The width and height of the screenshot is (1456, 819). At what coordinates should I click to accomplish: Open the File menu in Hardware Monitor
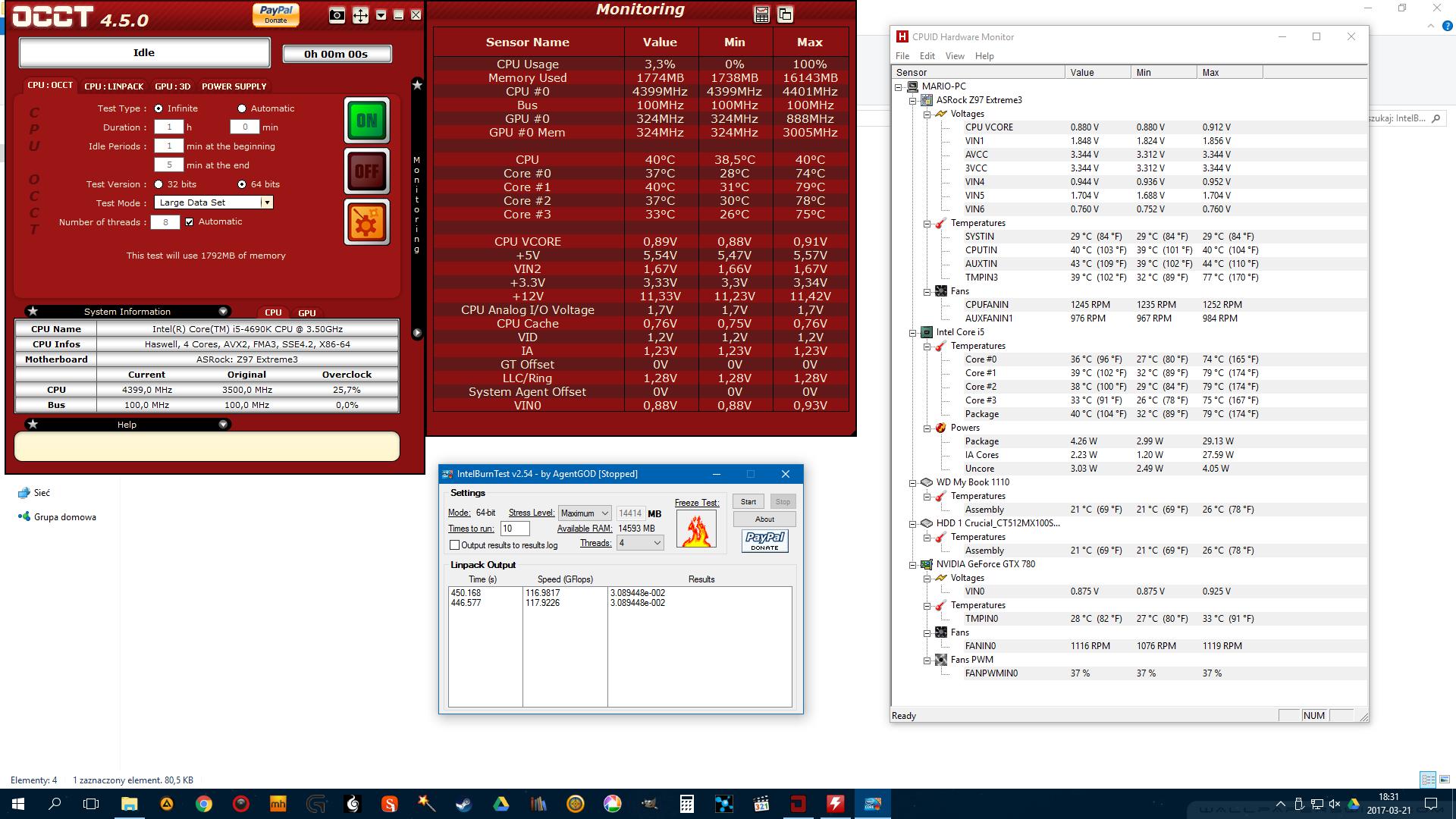902,56
